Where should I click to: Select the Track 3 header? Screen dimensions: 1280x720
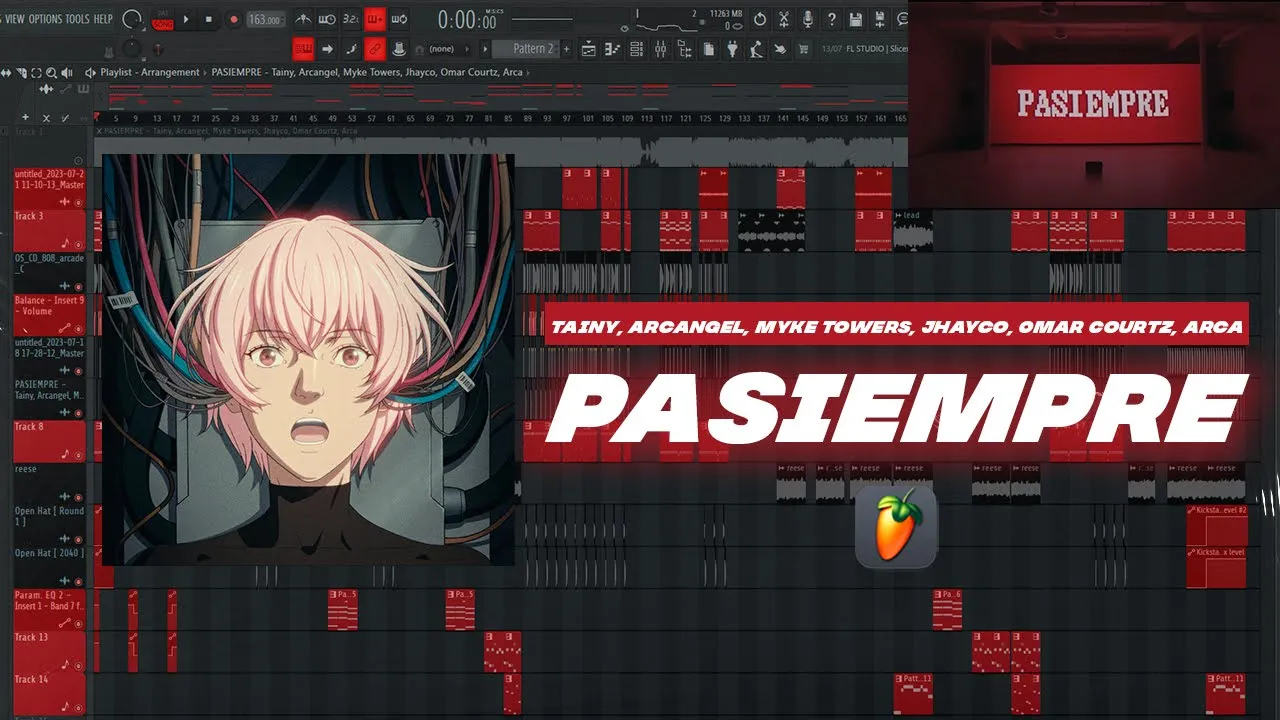pyautogui.click(x=48, y=230)
